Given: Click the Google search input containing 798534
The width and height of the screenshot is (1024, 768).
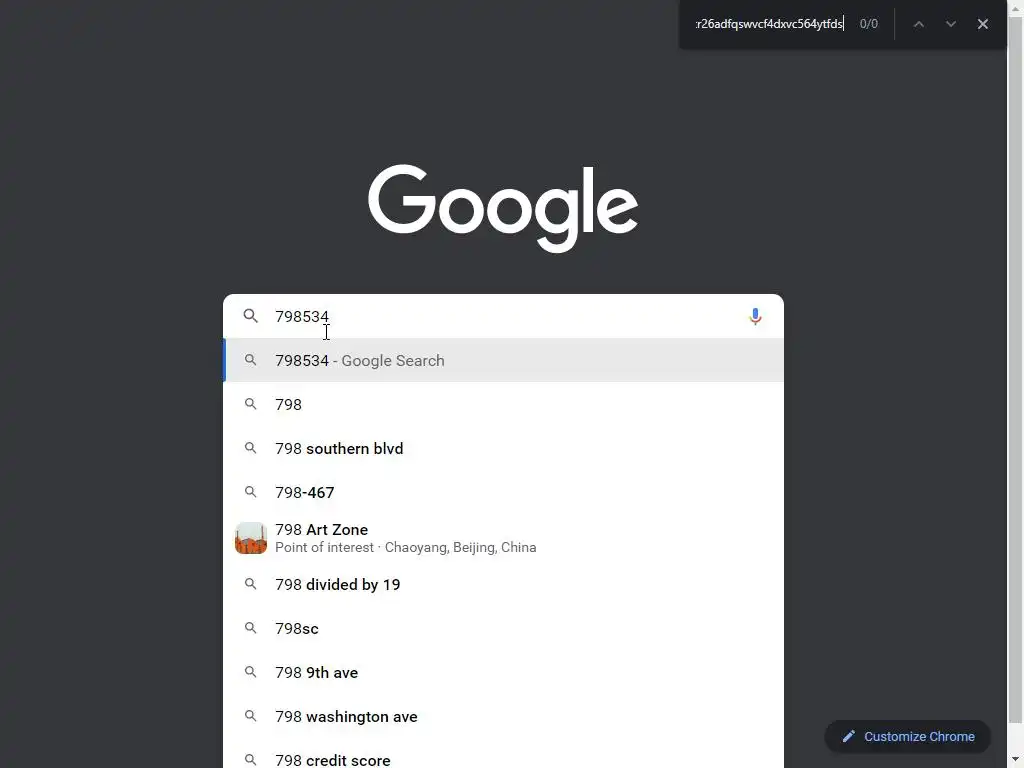Looking at the screenshot, I should click(x=504, y=316).
